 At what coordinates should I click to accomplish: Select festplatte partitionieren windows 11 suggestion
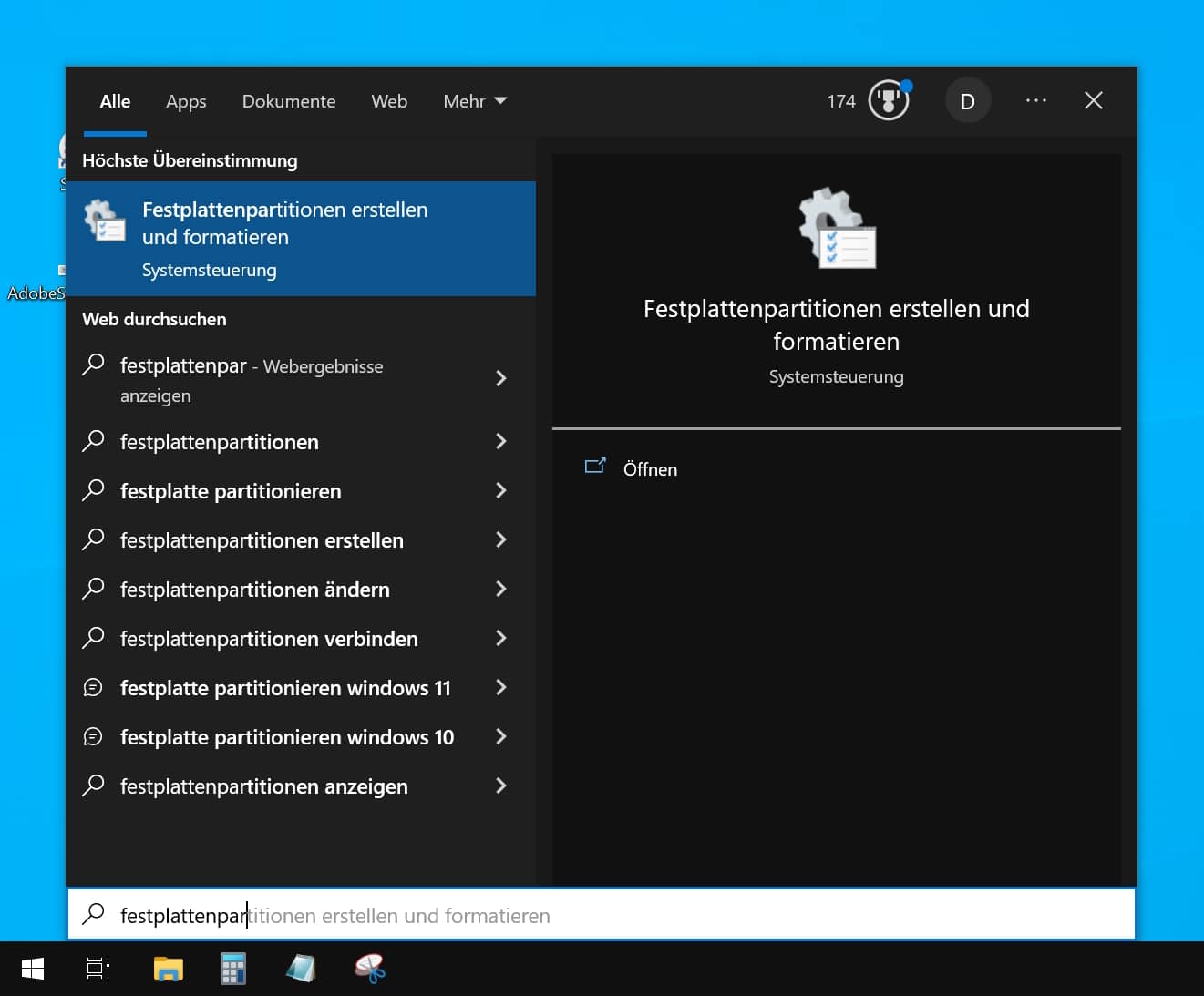(x=284, y=688)
